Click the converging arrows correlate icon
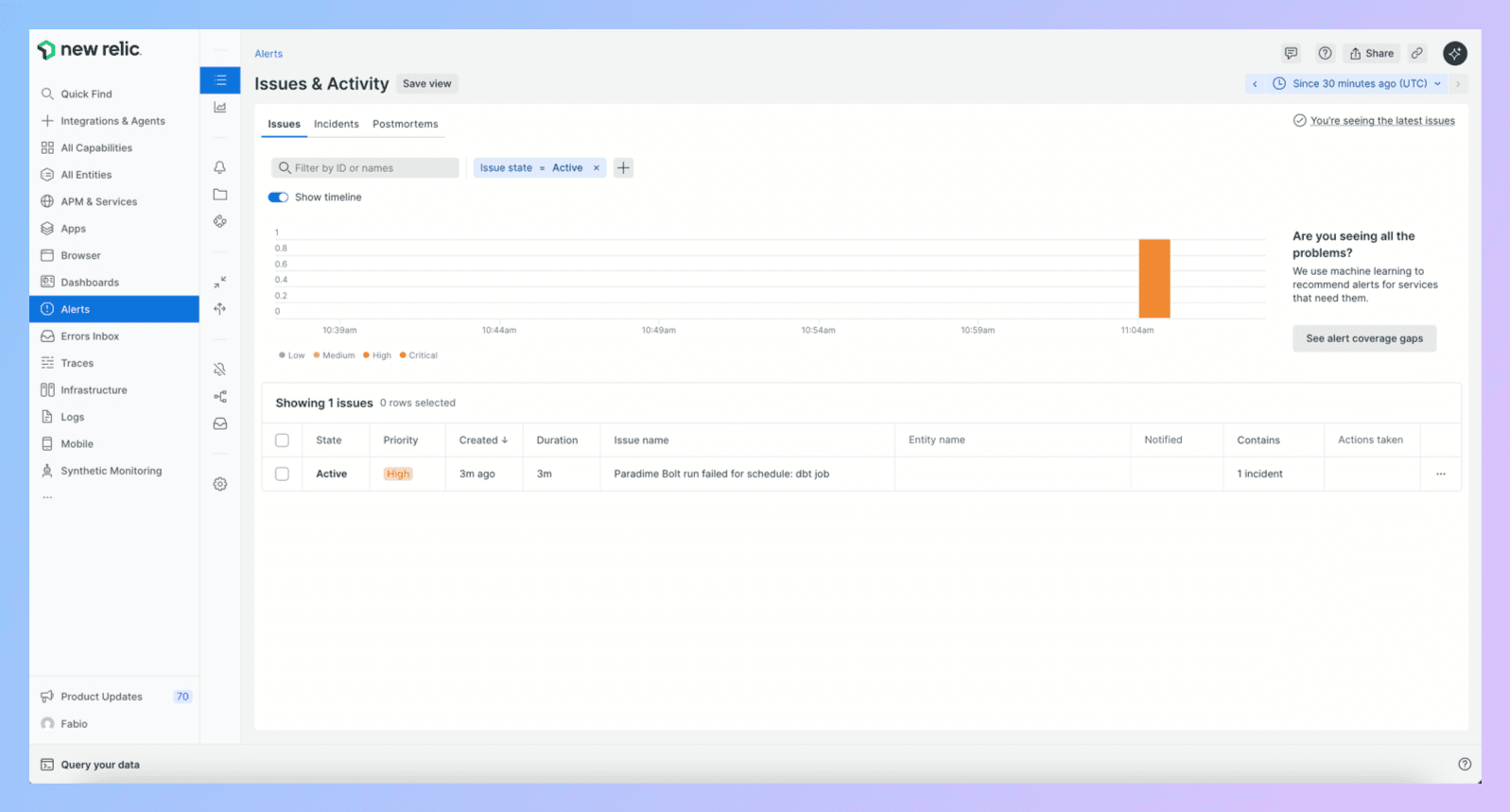 click(x=220, y=282)
